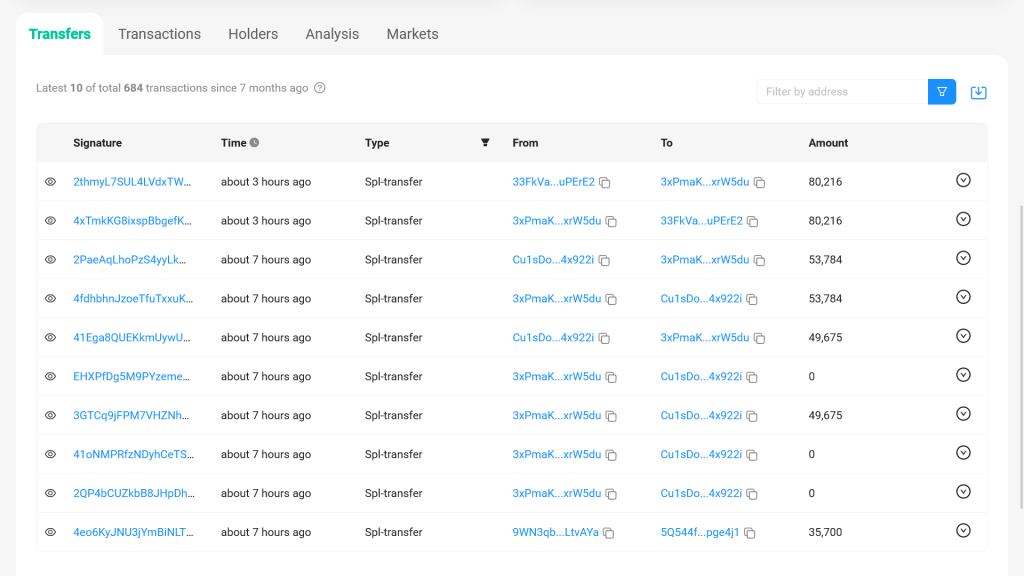The height and width of the screenshot is (576, 1024).
Task: Open To address 5Q544f...pge4j1
Action: pos(699,532)
